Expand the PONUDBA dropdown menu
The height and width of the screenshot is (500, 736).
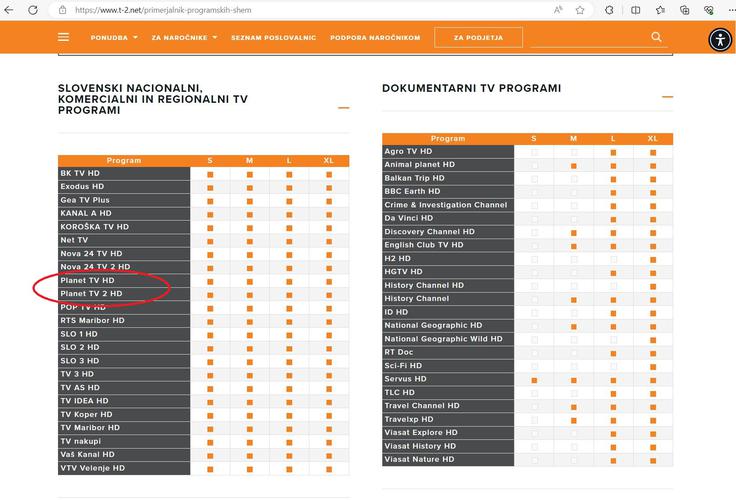point(114,38)
